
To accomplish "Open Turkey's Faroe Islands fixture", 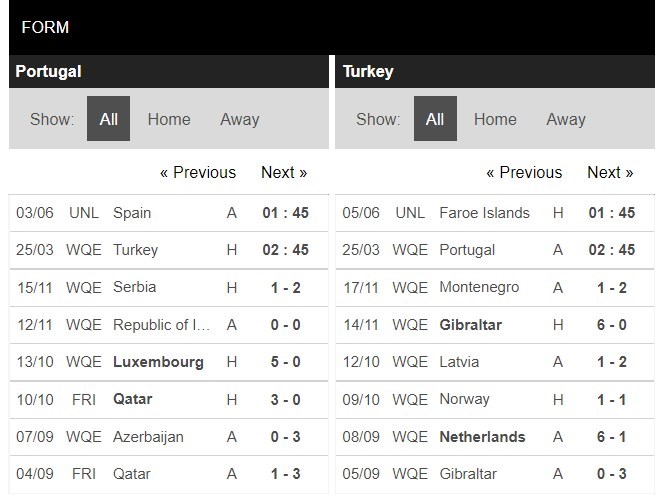I will click(495, 213).
